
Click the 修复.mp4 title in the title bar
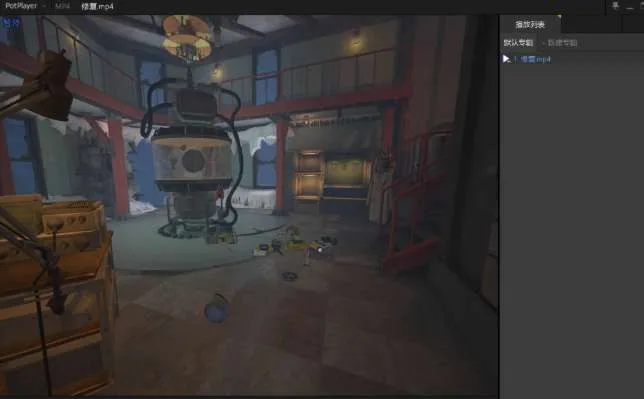[97, 7]
